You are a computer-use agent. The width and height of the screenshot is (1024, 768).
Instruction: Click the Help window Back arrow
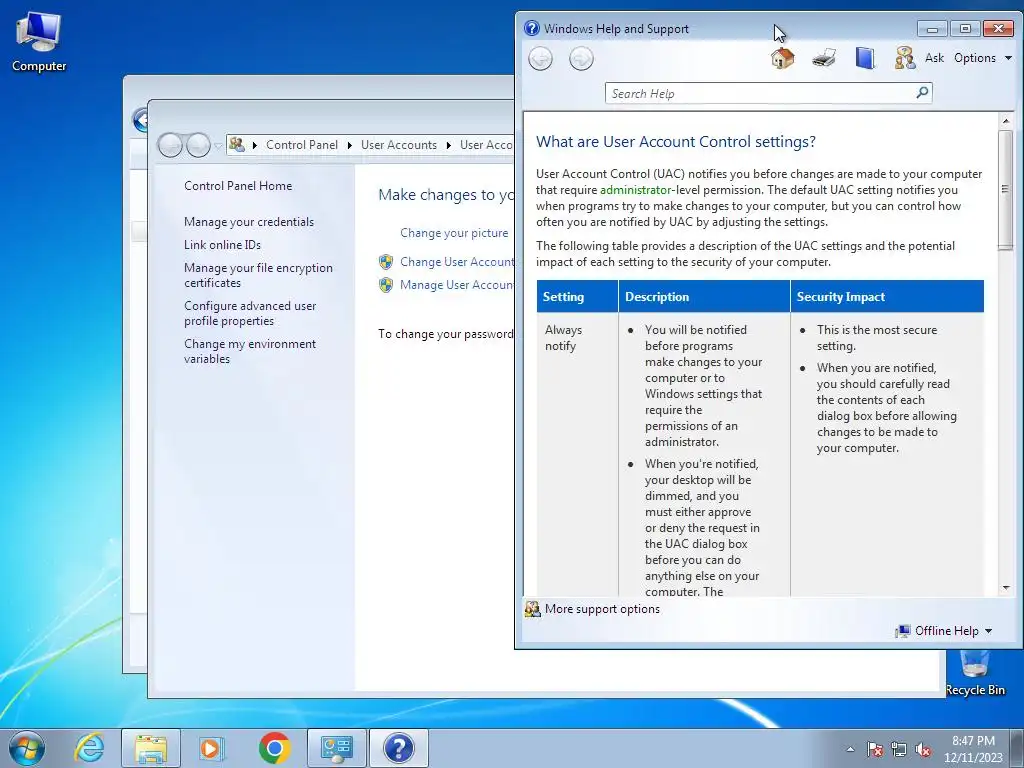[540, 59]
